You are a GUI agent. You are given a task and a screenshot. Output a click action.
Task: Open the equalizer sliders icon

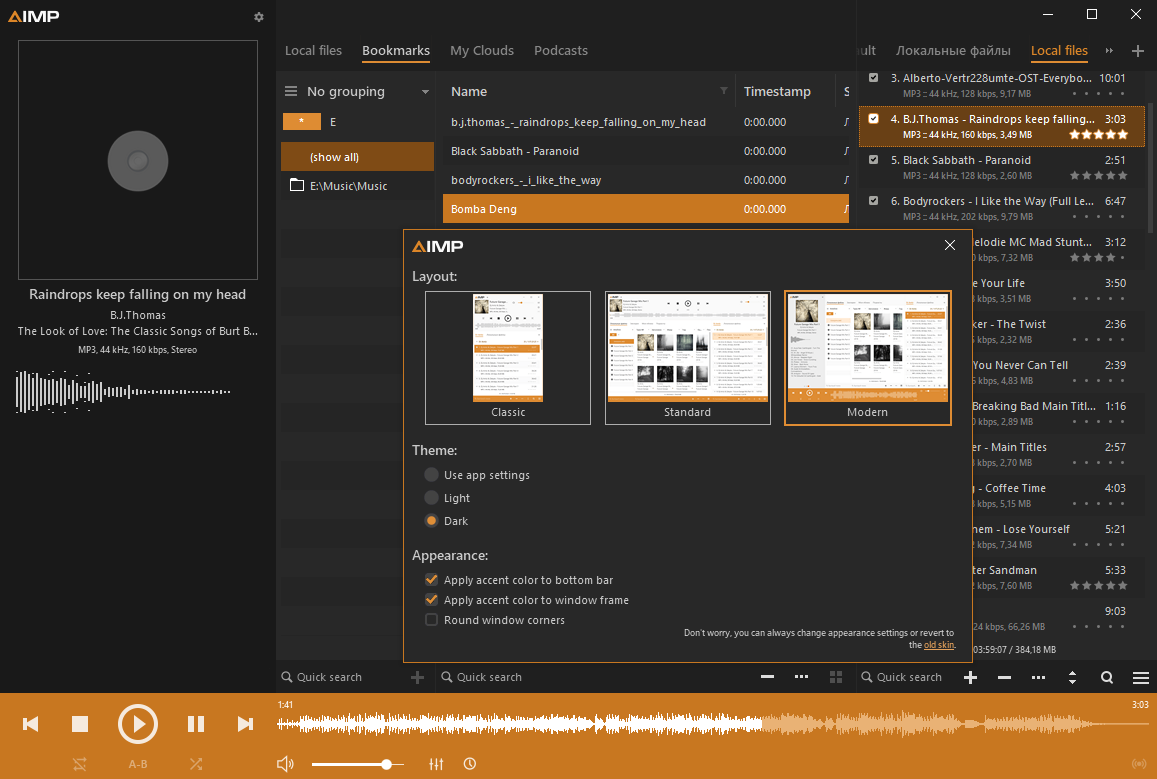click(436, 764)
